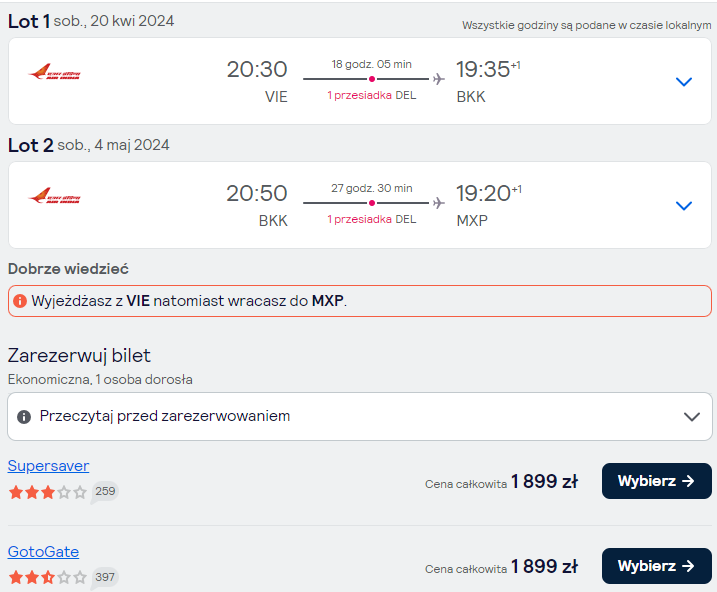This screenshot has height=592, width=717.
Task: Click the orange warning icon in the VIE/MXP notice
Action: 20,301
